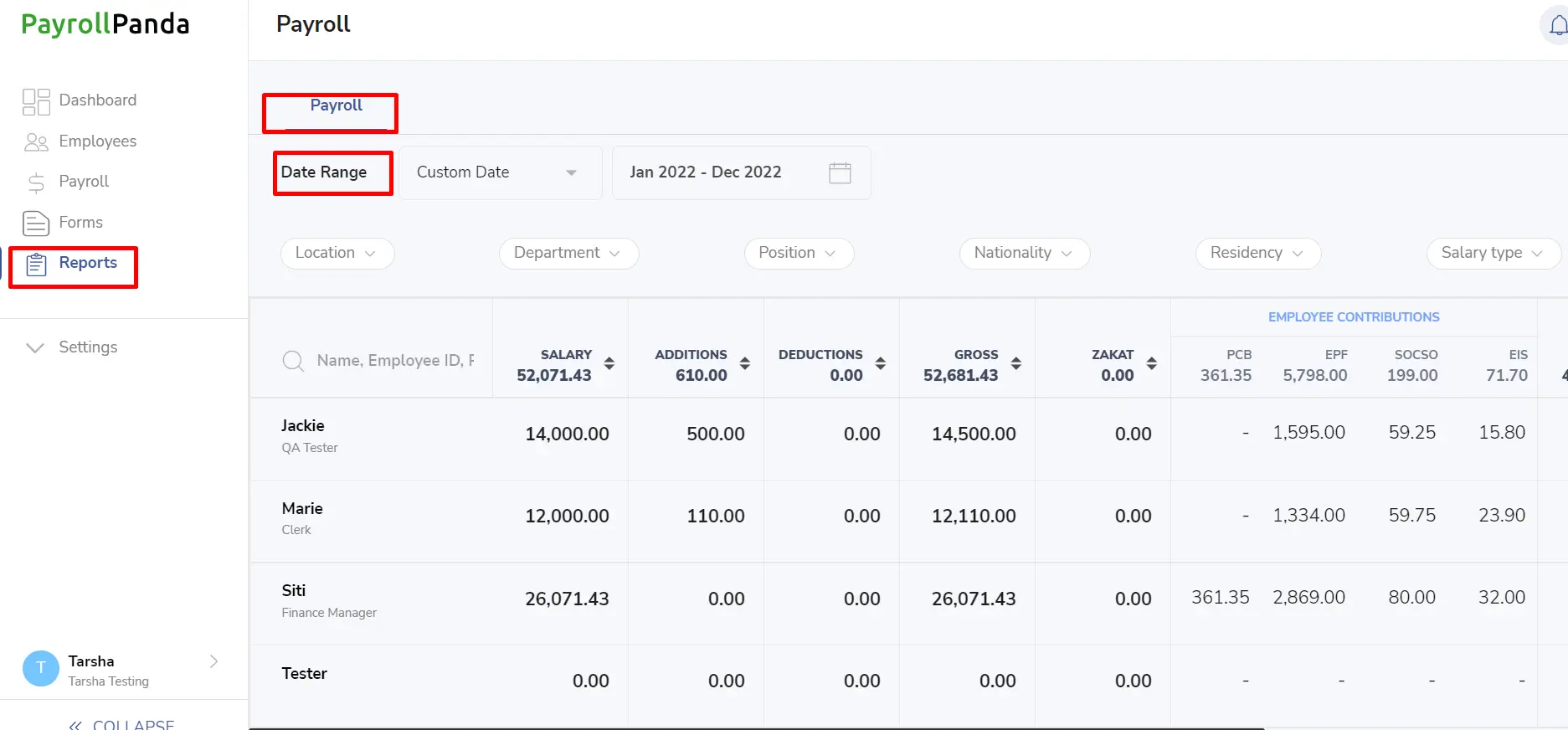Open the Custom Date dropdown
Viewport: 1568px width, 730px height.
[500, 172]
